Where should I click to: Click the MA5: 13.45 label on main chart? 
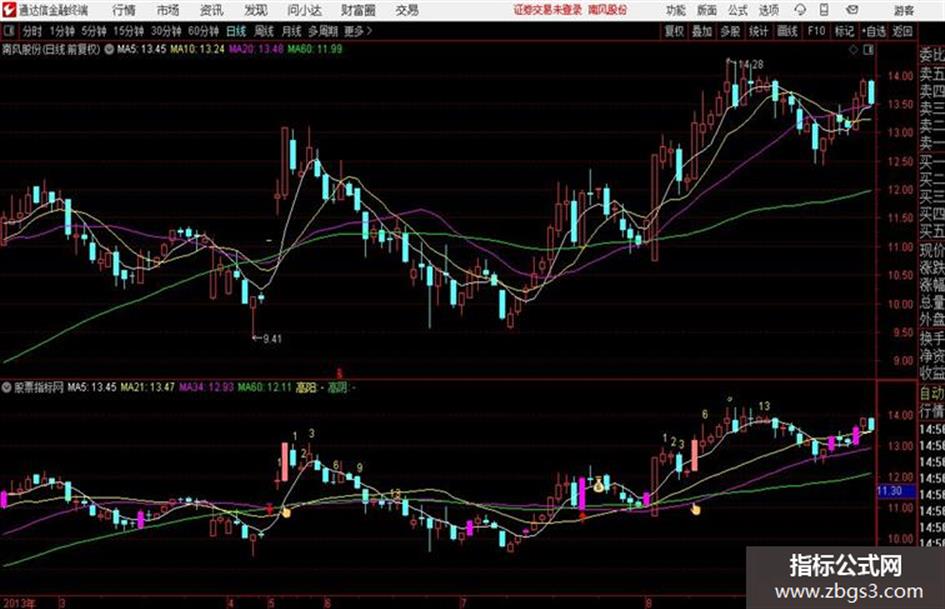[x=141, y=49]
